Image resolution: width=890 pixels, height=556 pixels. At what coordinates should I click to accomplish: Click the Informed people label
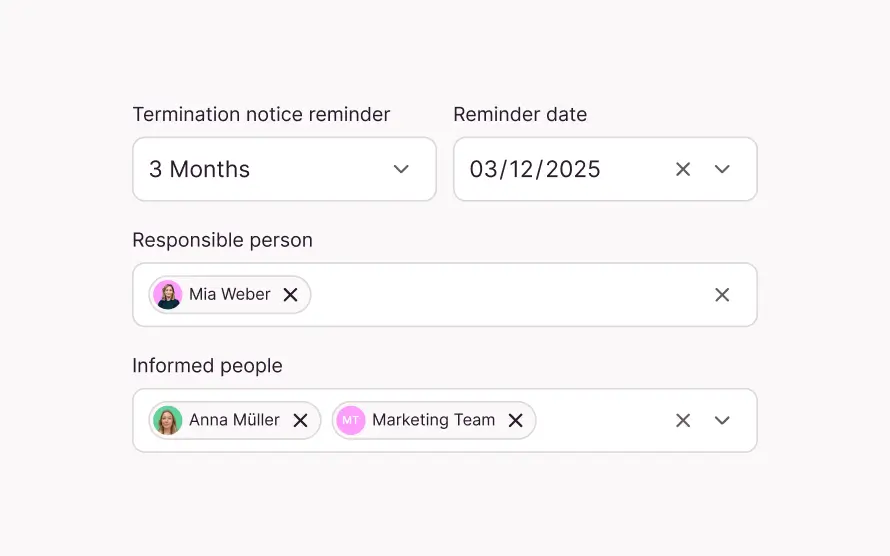207,366
